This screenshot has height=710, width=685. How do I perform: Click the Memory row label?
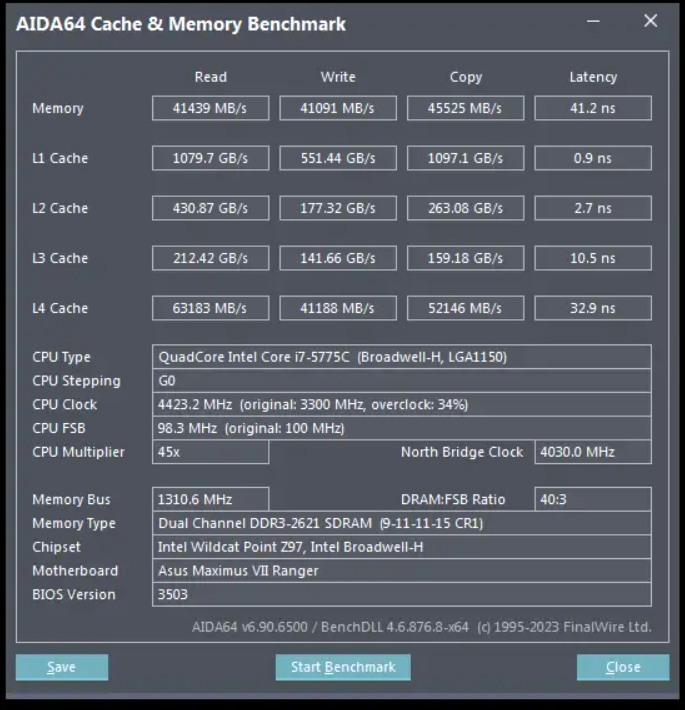pos(58,109)
